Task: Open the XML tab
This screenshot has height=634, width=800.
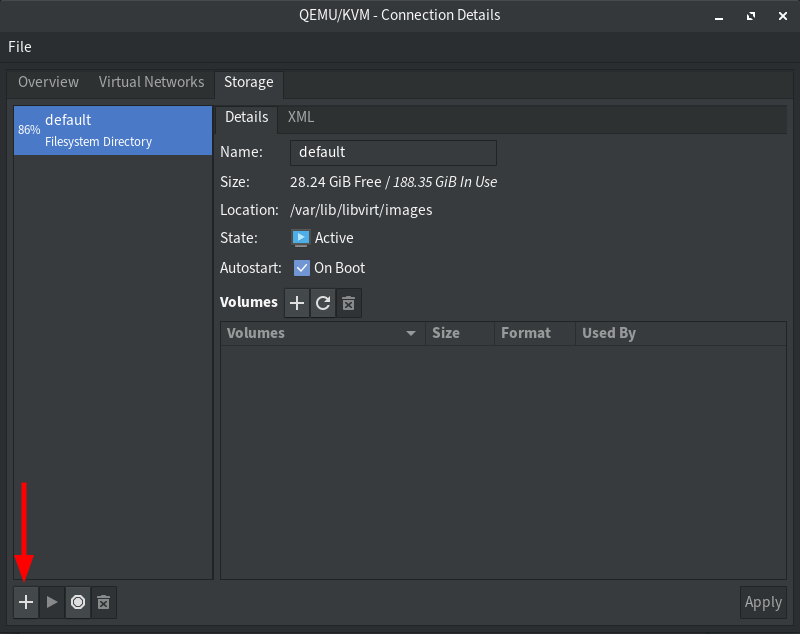Action: click(x=301, y=117)
